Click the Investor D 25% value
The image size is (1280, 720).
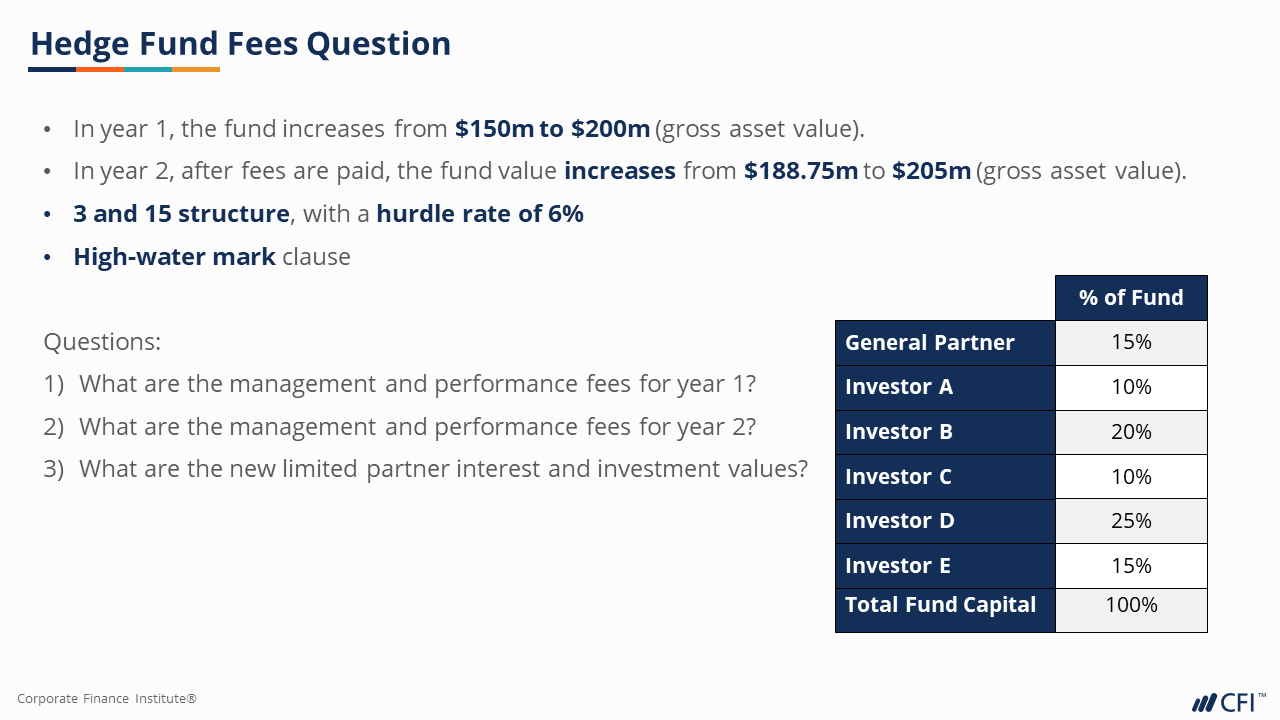tap(1131, 521)
